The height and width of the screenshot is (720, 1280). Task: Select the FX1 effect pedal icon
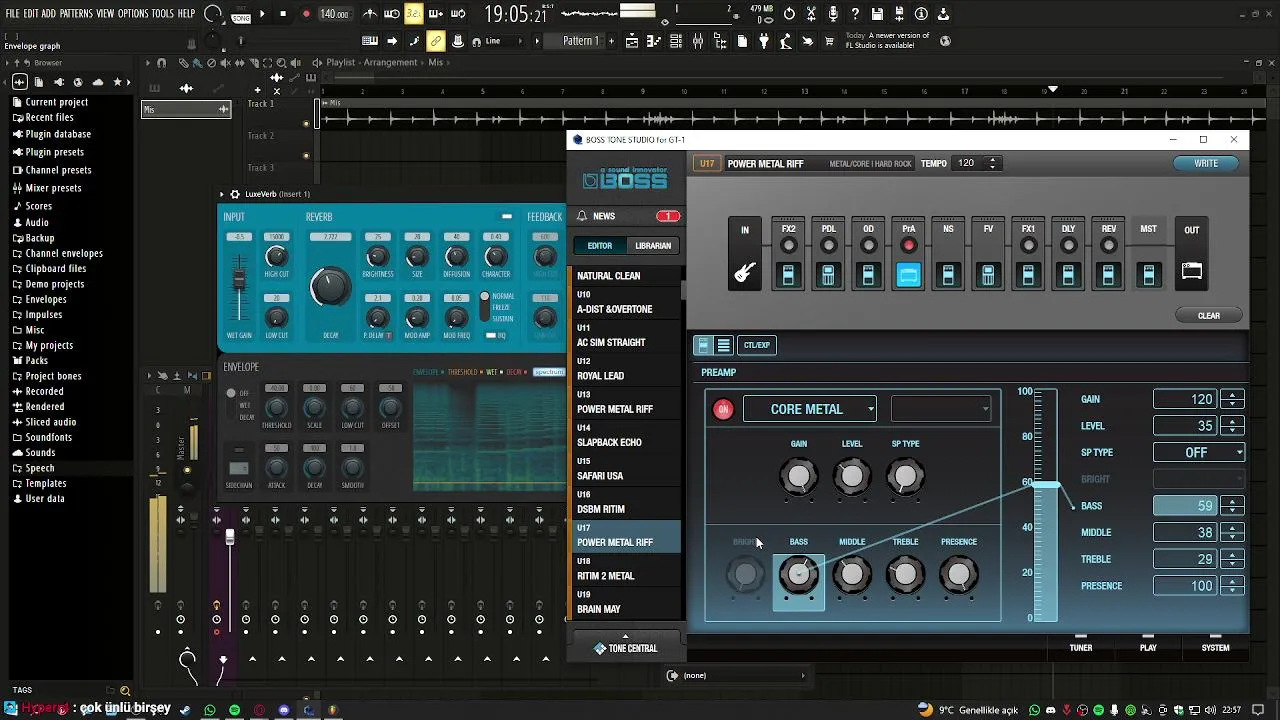coord(1028,274)
